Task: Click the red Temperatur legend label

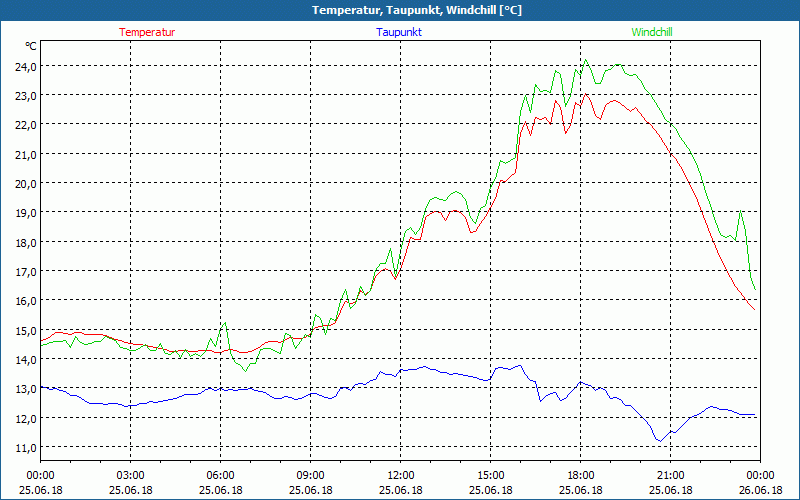Action: click(147, 32)
